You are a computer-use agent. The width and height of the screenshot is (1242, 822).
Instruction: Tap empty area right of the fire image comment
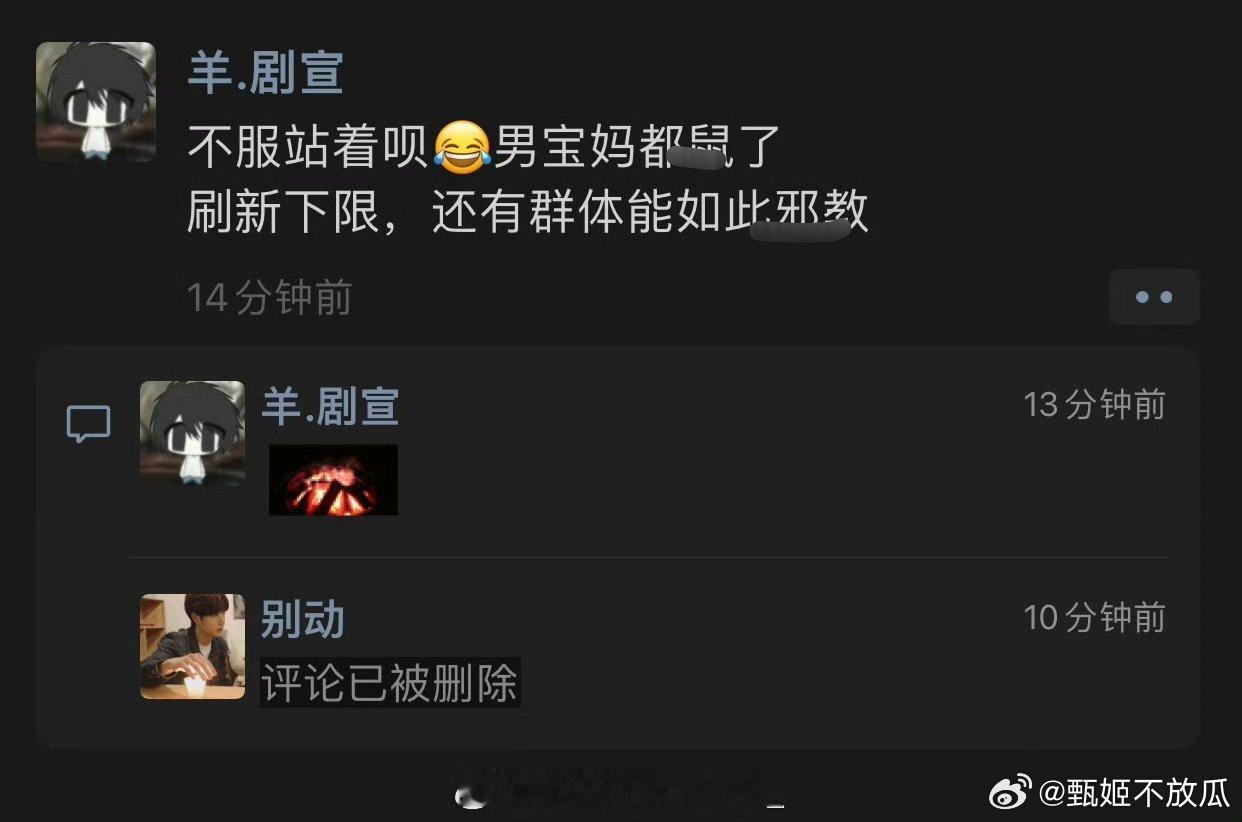click(780, 480)
